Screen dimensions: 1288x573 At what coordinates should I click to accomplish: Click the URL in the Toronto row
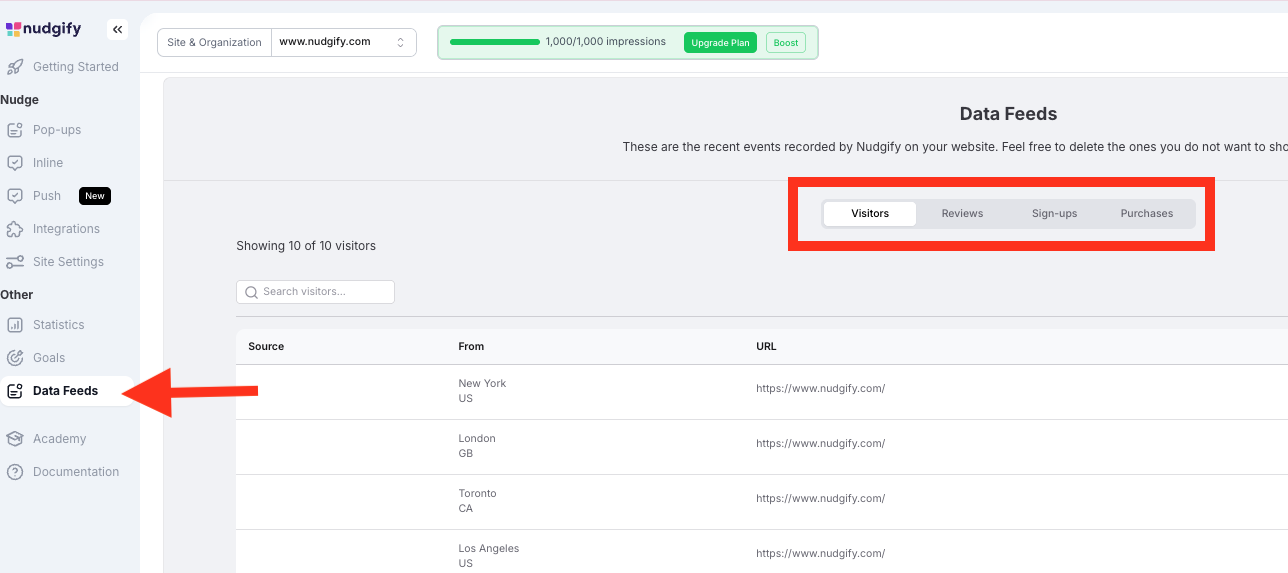point(820,499)
